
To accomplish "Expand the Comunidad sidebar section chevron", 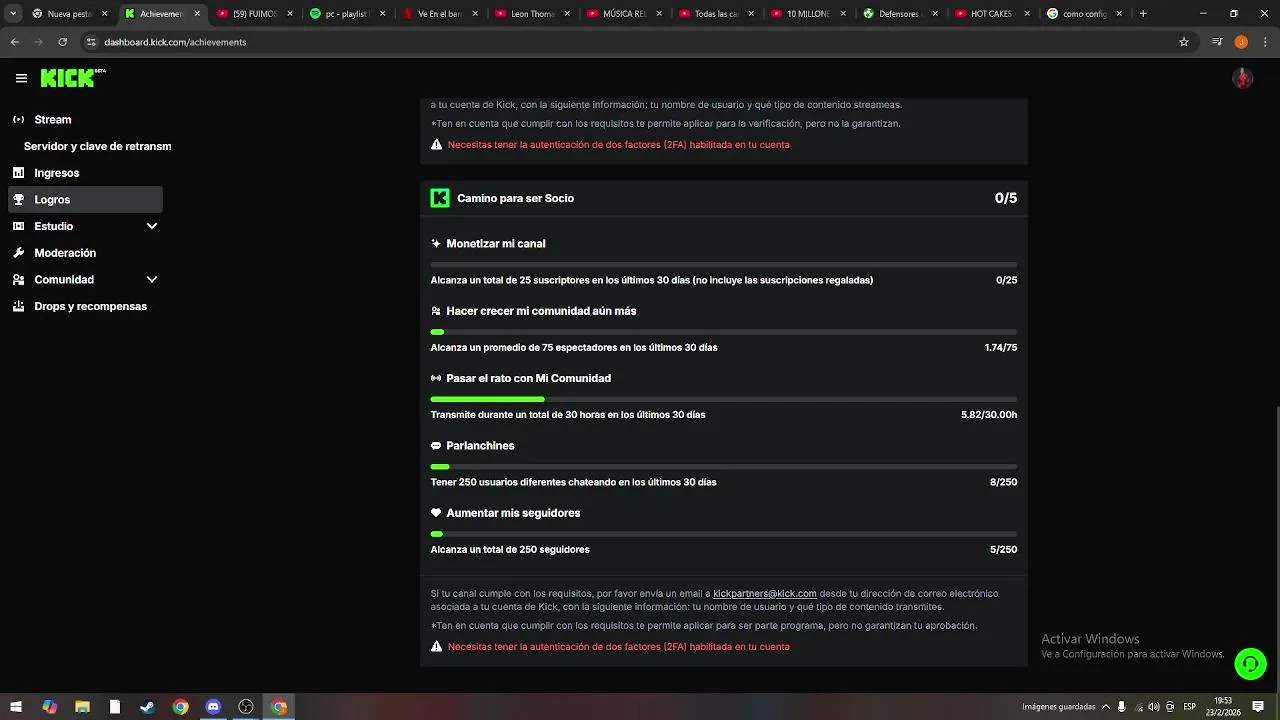I will click(x=152, y=280).
